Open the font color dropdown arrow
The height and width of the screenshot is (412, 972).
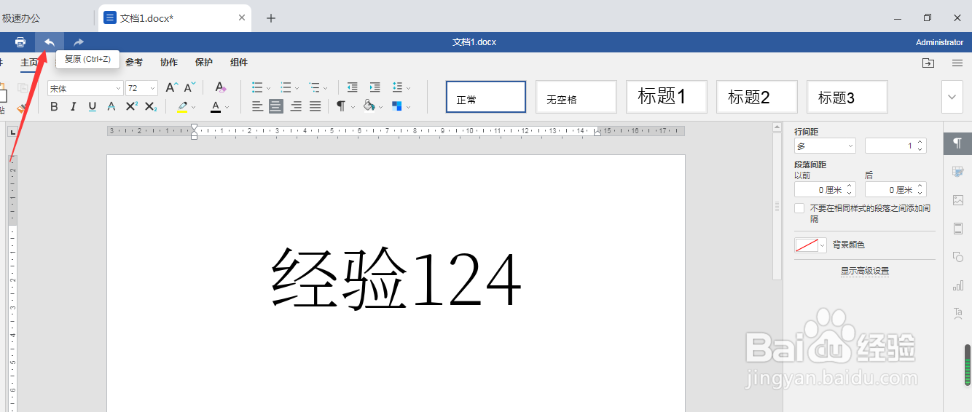click(x=227, y=107)
